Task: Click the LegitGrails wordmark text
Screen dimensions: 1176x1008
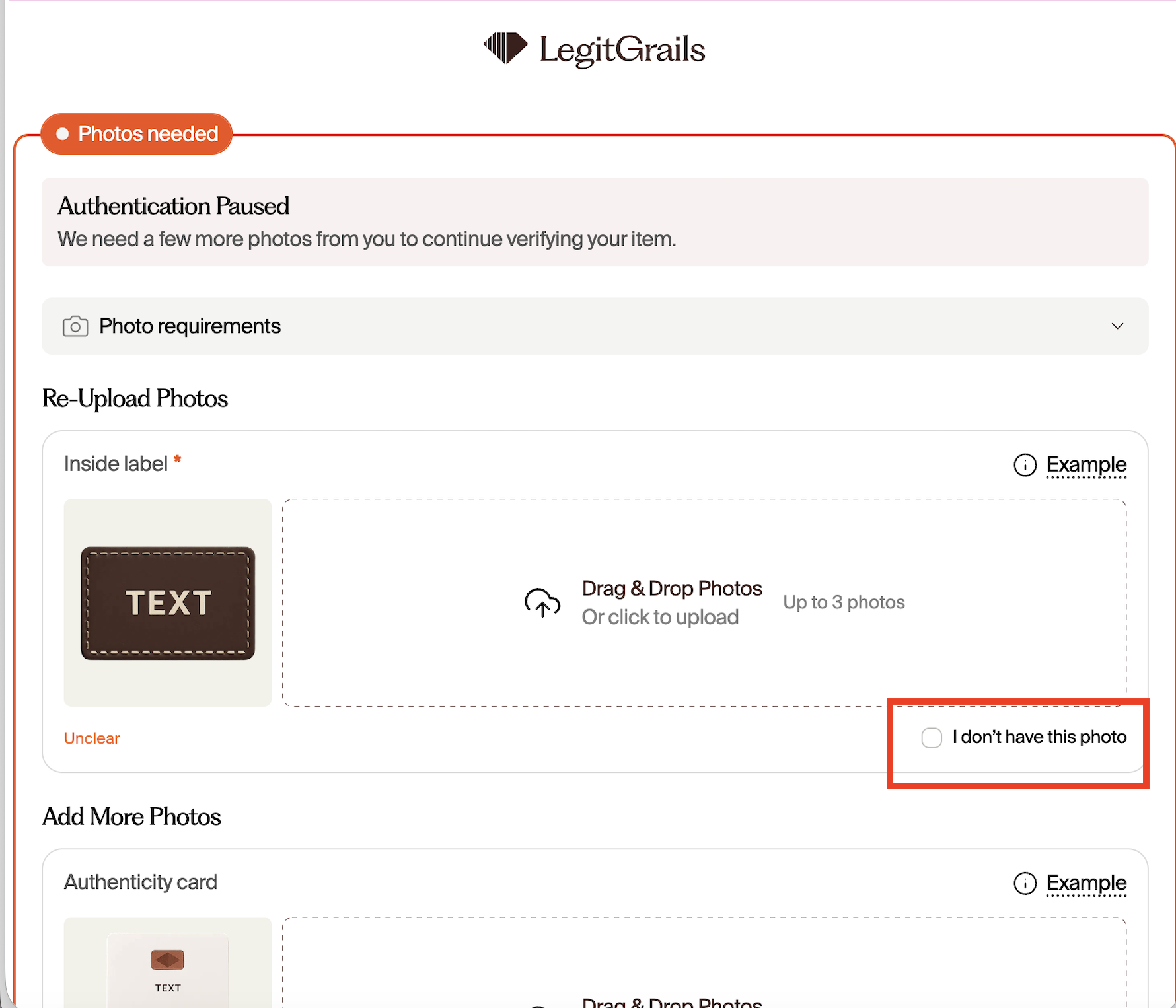Action: 622,50
